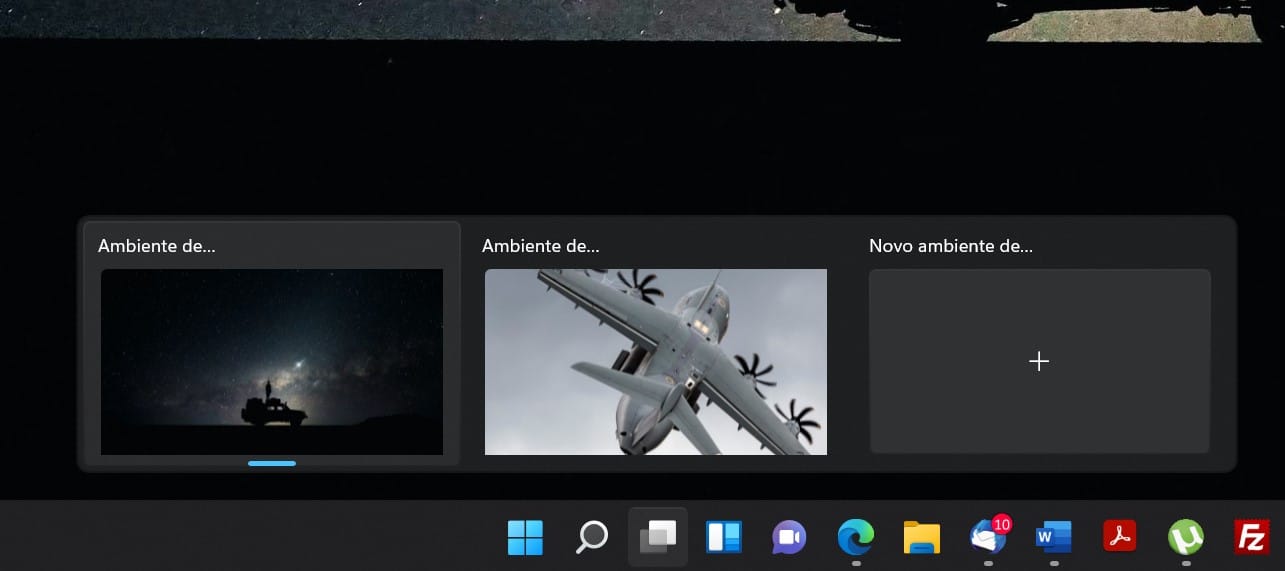Launch FileZilla from the taskbar
Image resolution: width=1285 pixels, height=571 pixels.
[1251, 538]
